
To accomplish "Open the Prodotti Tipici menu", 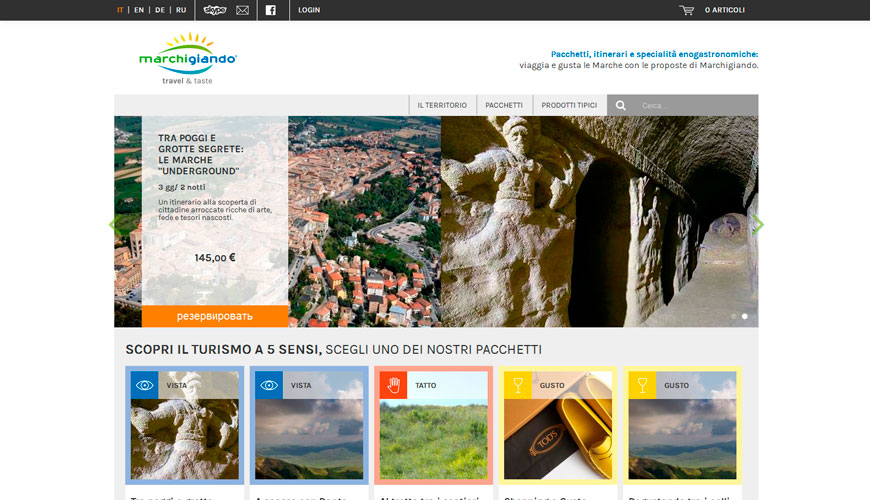I will click(x=569, y=105).
